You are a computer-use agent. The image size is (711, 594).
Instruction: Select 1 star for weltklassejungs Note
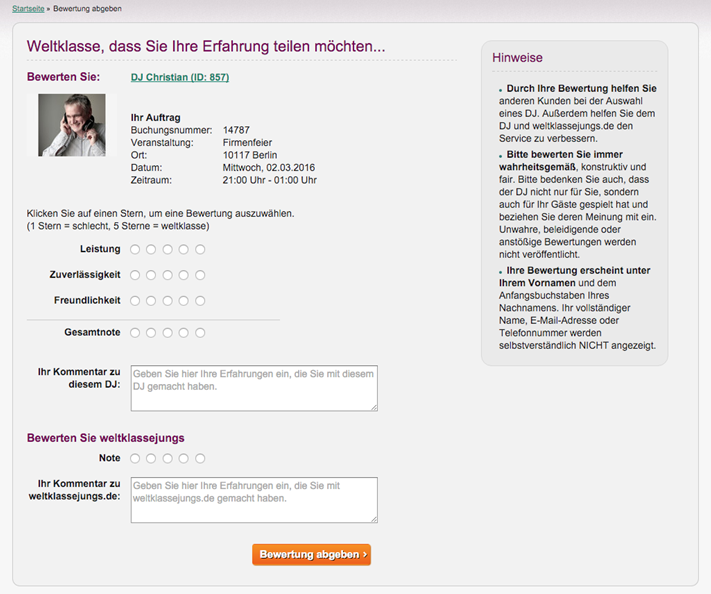(x=135, y=458)
